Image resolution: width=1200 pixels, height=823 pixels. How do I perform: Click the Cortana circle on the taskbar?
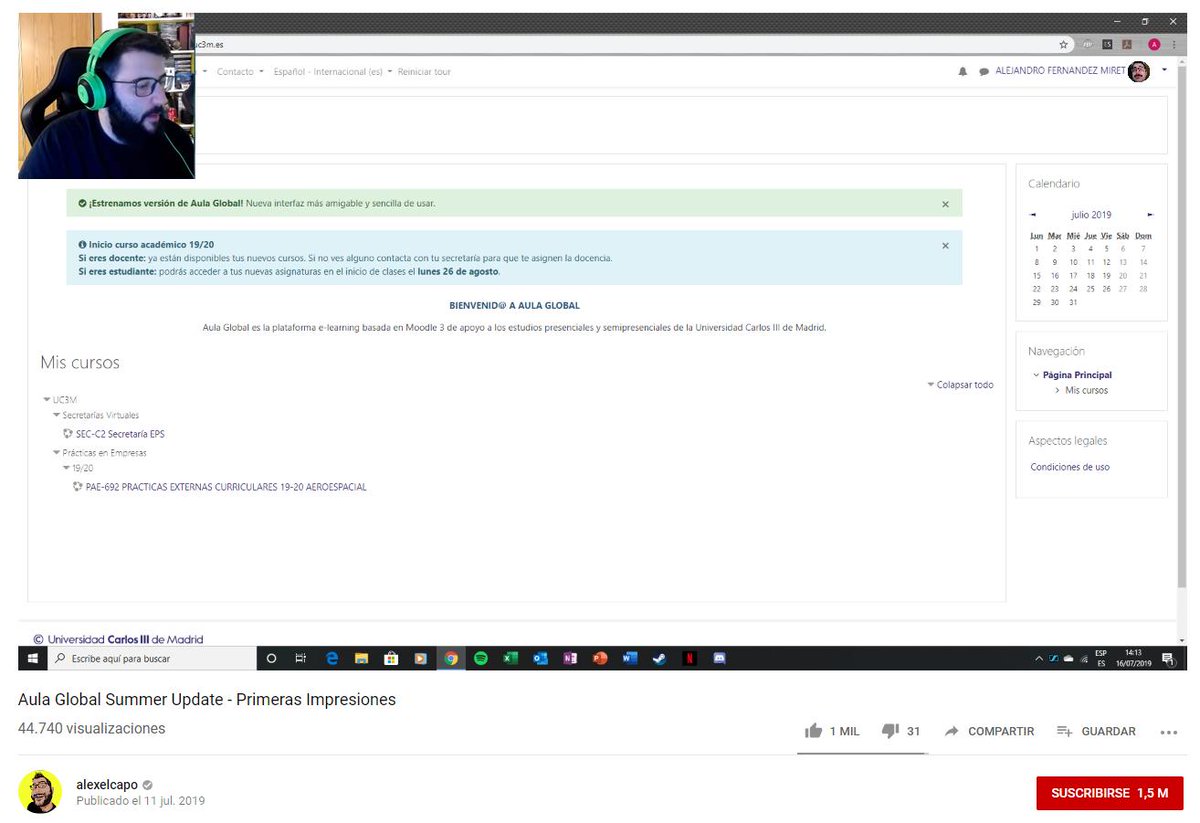pyautogui.click(x=272, y=659)
